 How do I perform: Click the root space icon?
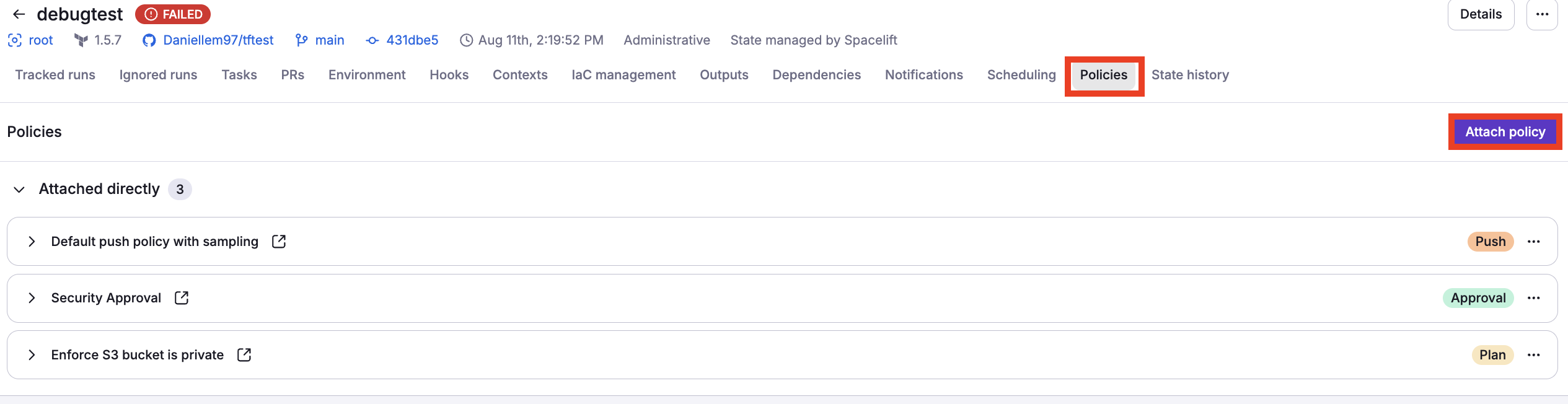click(14, 40)
